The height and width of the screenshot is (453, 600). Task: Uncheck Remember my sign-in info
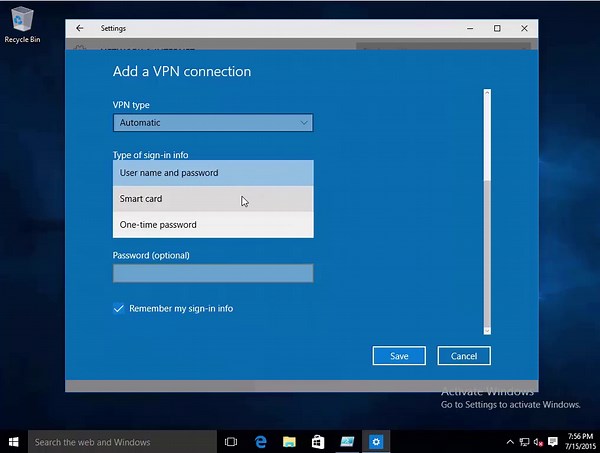(x=119, y=308)
